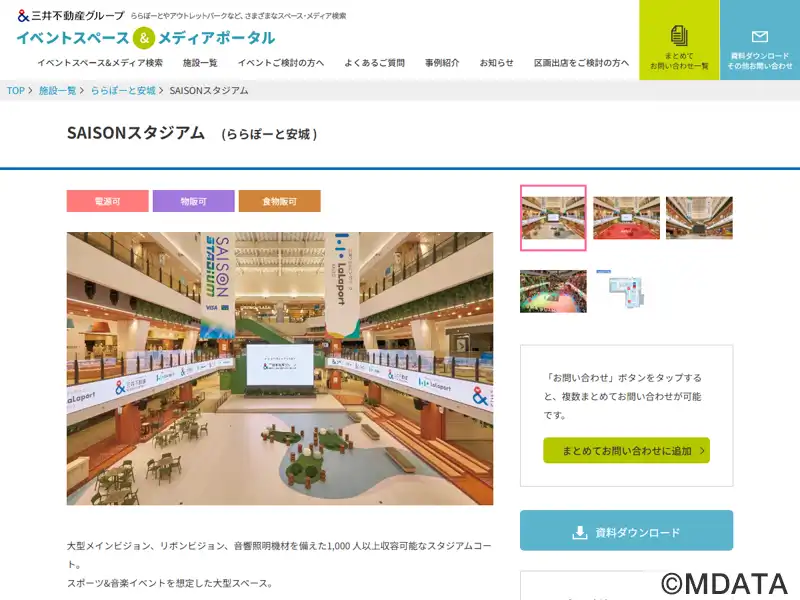Click the envelope icon for document download inquiries
Image resolution: width=800 pixels, height=600 pixels.
(760, 37)
